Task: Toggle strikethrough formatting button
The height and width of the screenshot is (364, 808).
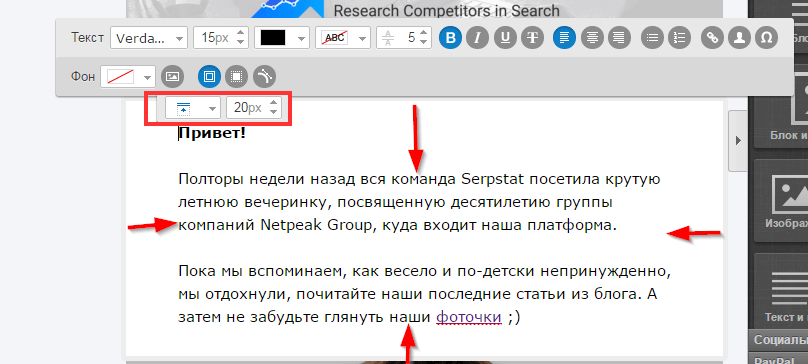Action: pos(533,38)
